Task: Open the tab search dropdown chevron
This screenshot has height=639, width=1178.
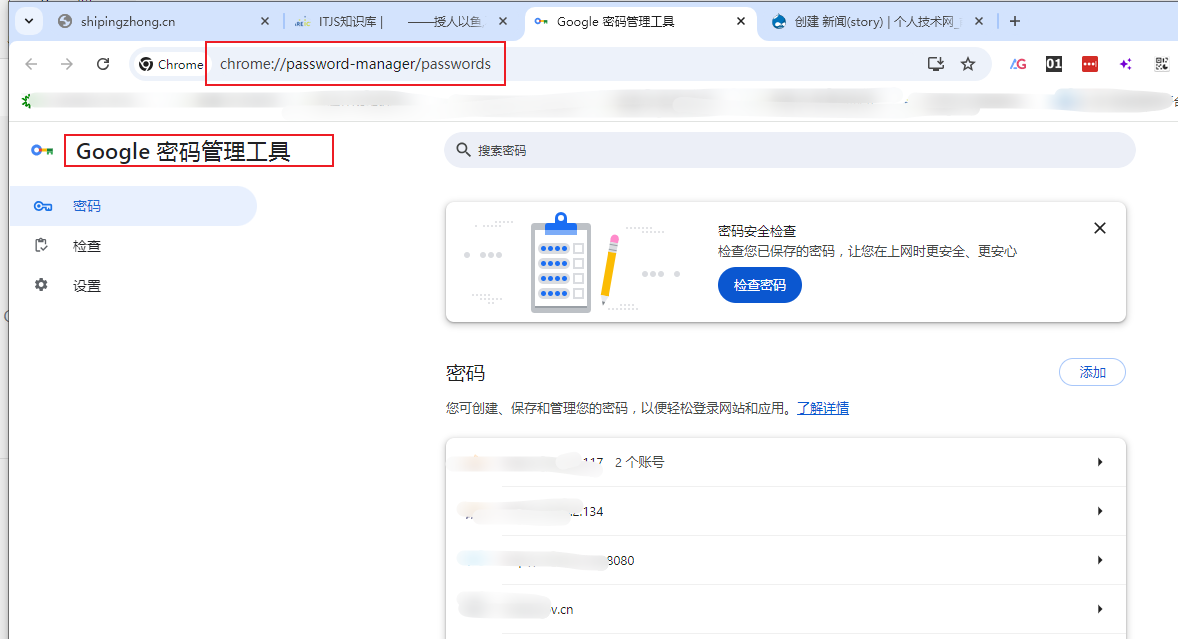Action: (x=29, y=21)
